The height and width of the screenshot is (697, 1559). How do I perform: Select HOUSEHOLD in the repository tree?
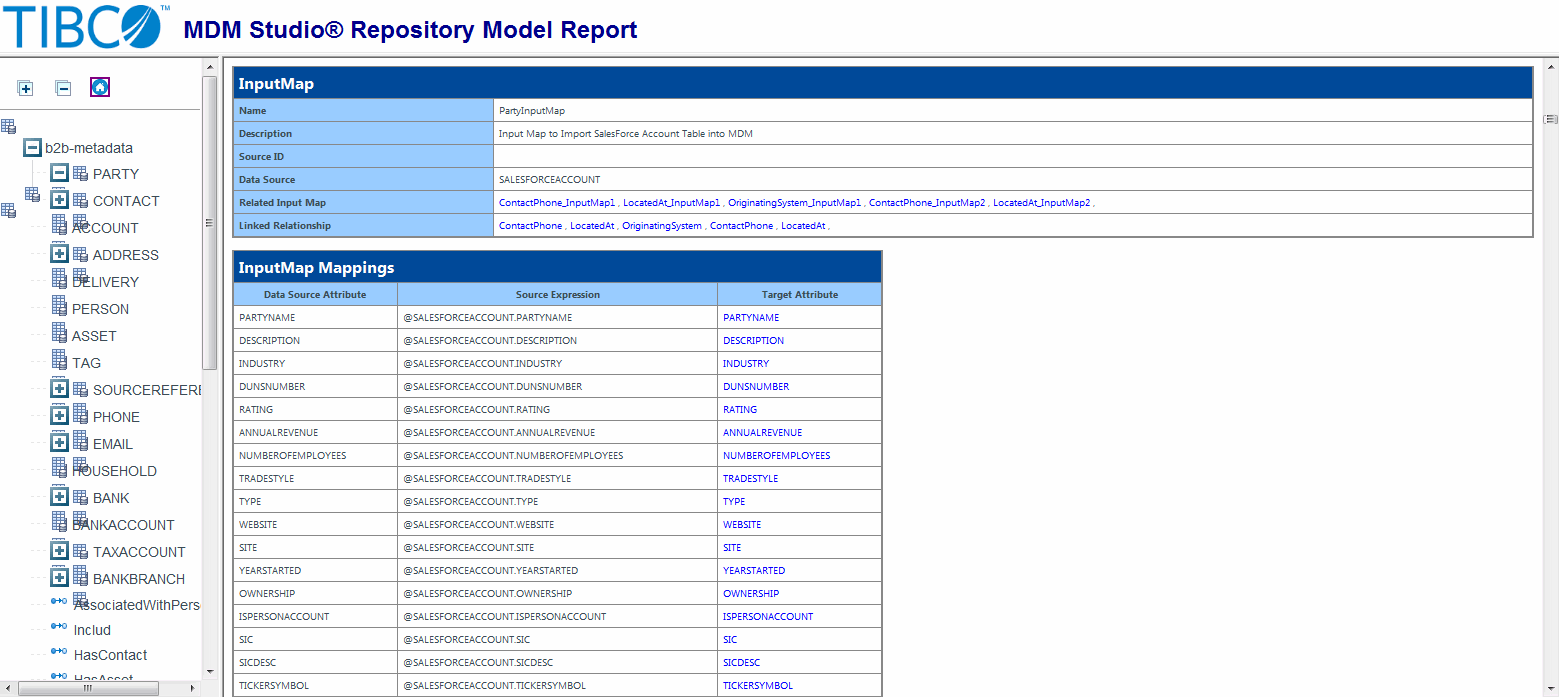[114, 471]
